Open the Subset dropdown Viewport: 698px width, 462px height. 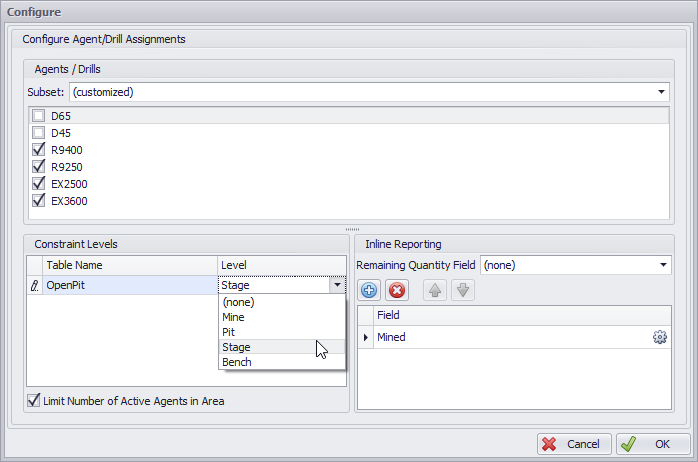[x=661, y=92]
